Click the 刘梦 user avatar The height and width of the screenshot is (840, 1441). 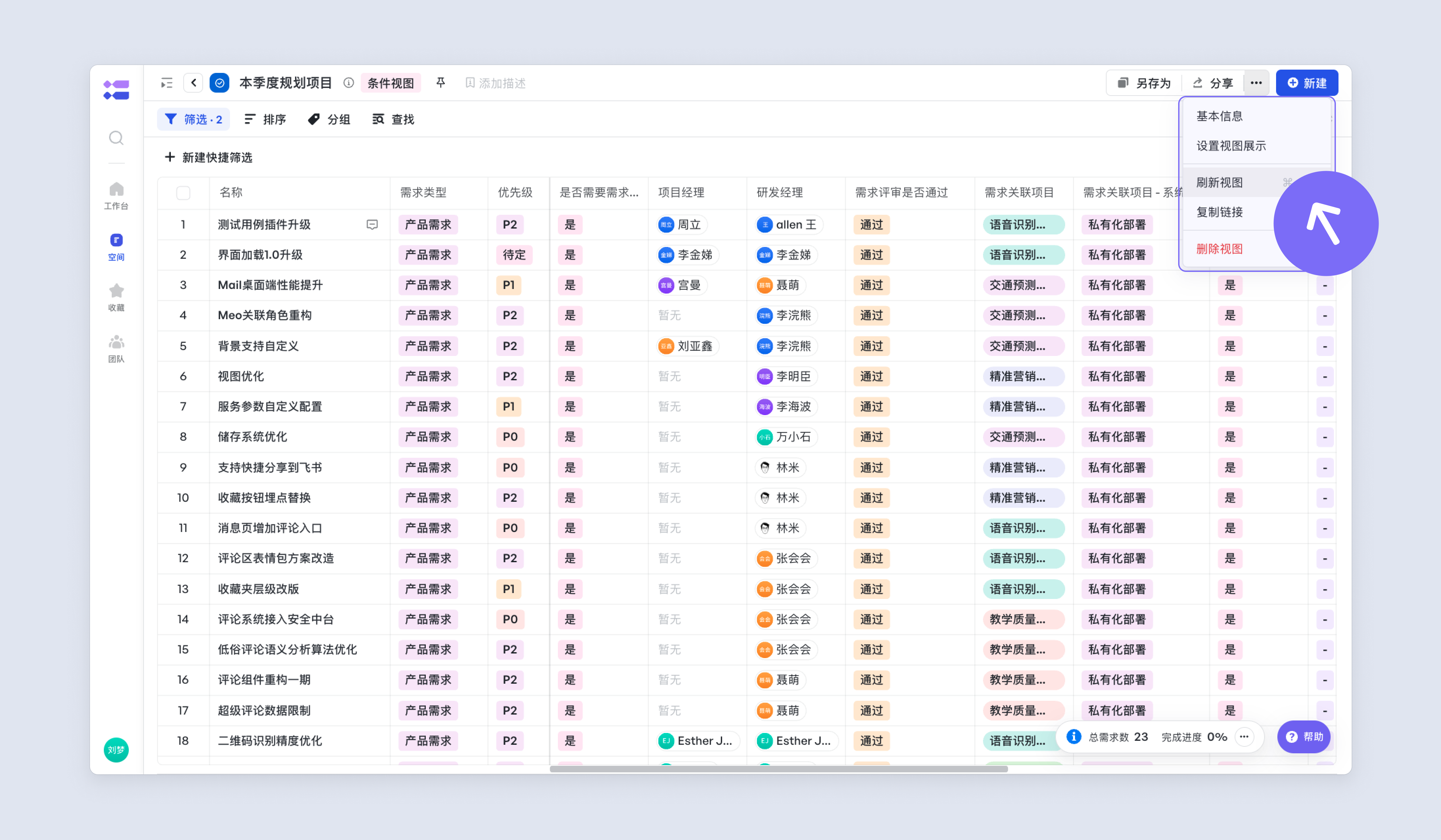click(116, 750)
